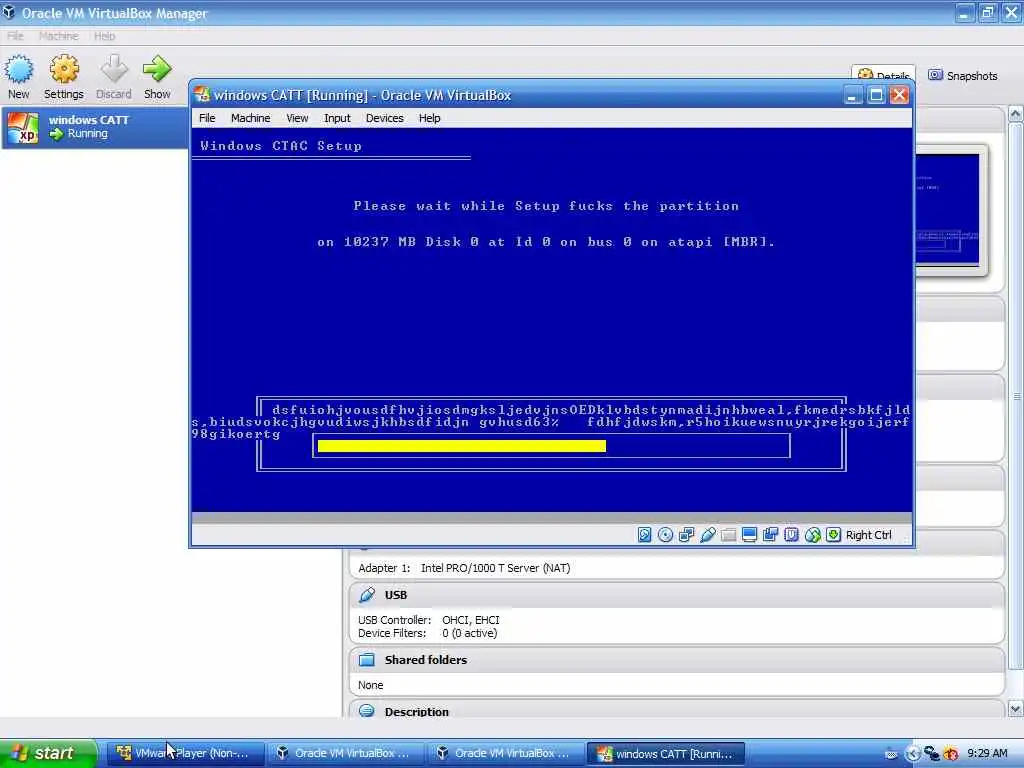Click 'OHCI, EHCI' USB controller value
1024x768 pixels.
tap(471, 620)
